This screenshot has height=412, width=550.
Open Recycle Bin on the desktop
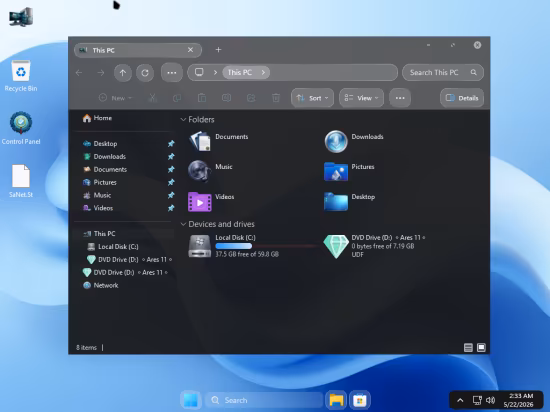click(x=21, y=76)
